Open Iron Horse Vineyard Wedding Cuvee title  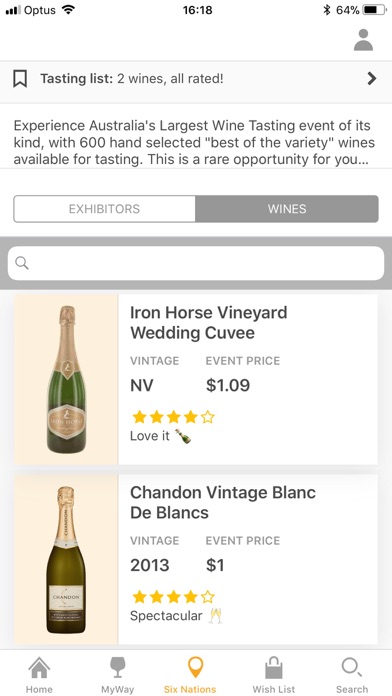209,323
